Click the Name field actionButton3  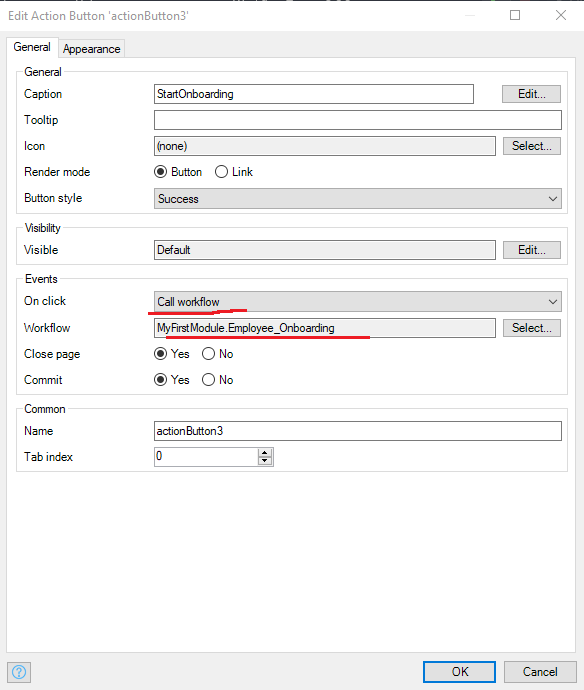(x=358, y=431)
